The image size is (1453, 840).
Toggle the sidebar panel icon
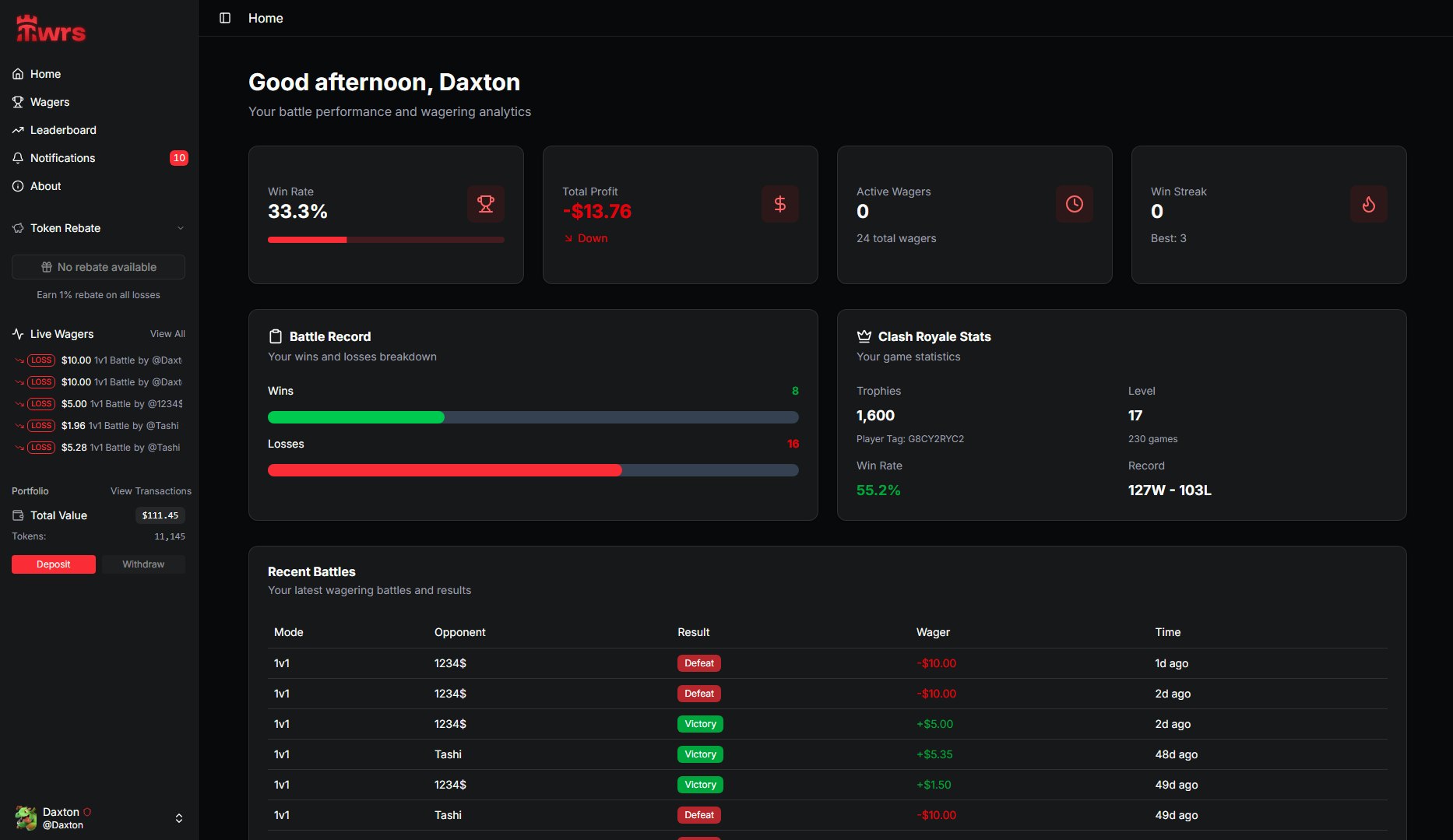click(225, 18)
